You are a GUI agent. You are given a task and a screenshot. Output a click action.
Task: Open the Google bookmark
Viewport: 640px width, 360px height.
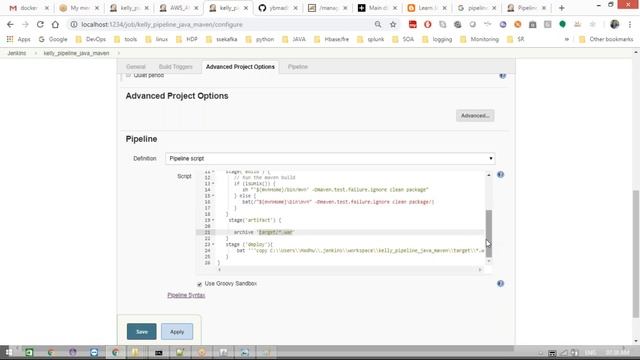click(x=53, y=39)
